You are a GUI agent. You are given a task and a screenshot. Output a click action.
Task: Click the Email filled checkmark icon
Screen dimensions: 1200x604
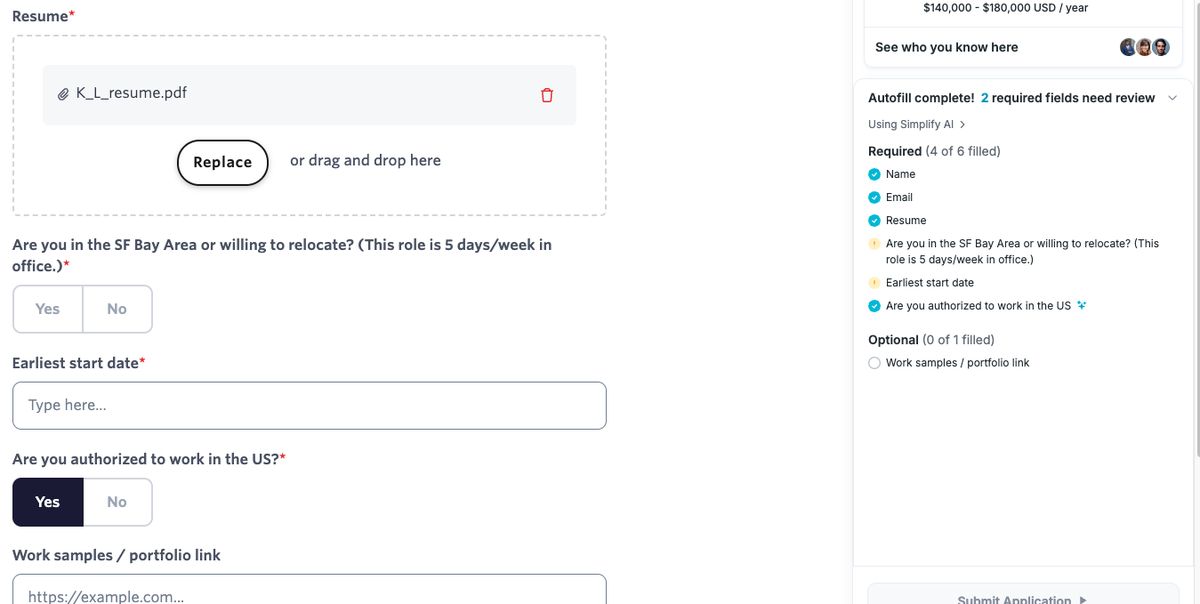coord(874,197)
